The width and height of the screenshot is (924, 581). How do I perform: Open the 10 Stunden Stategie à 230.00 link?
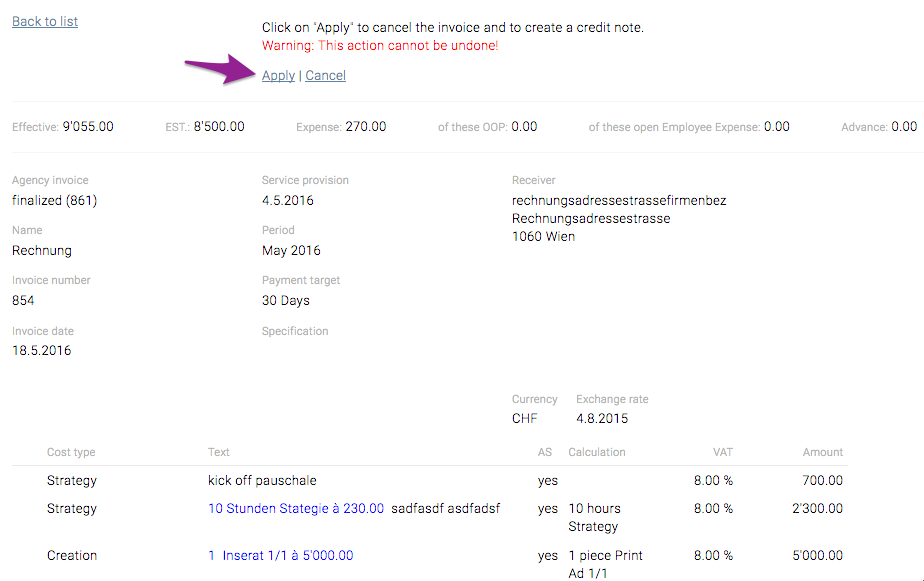point(296,509)
